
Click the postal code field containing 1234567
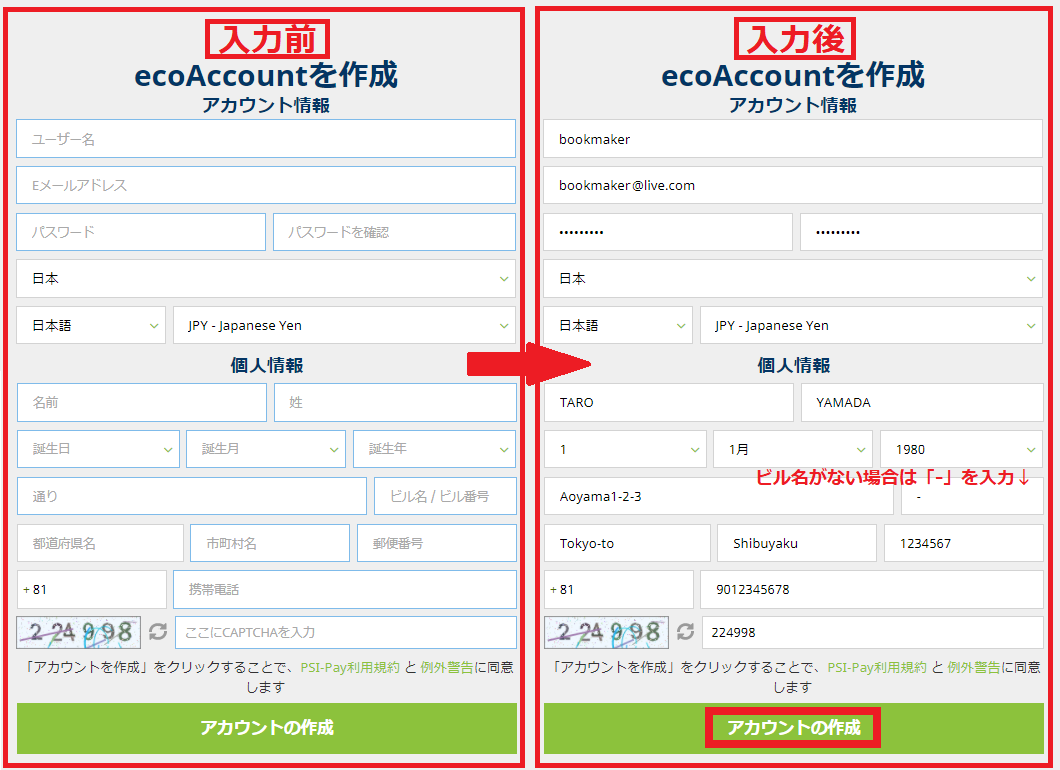[963, 543]
